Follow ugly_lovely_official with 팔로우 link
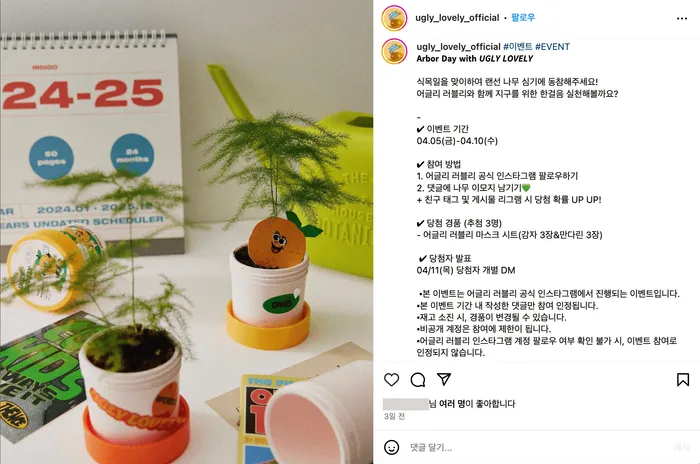 coord(523,17)
